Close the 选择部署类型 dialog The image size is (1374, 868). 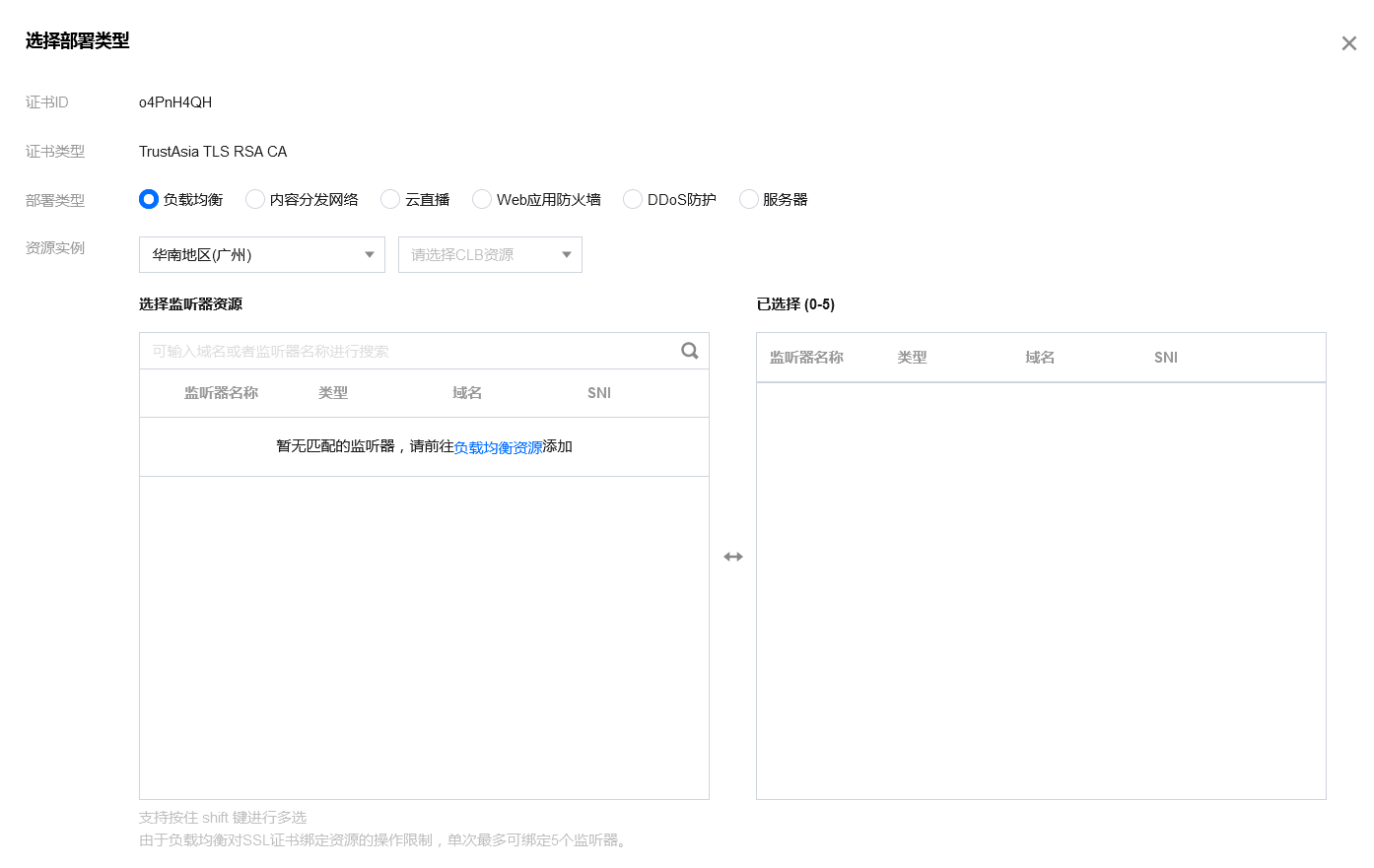(1348, 43)
